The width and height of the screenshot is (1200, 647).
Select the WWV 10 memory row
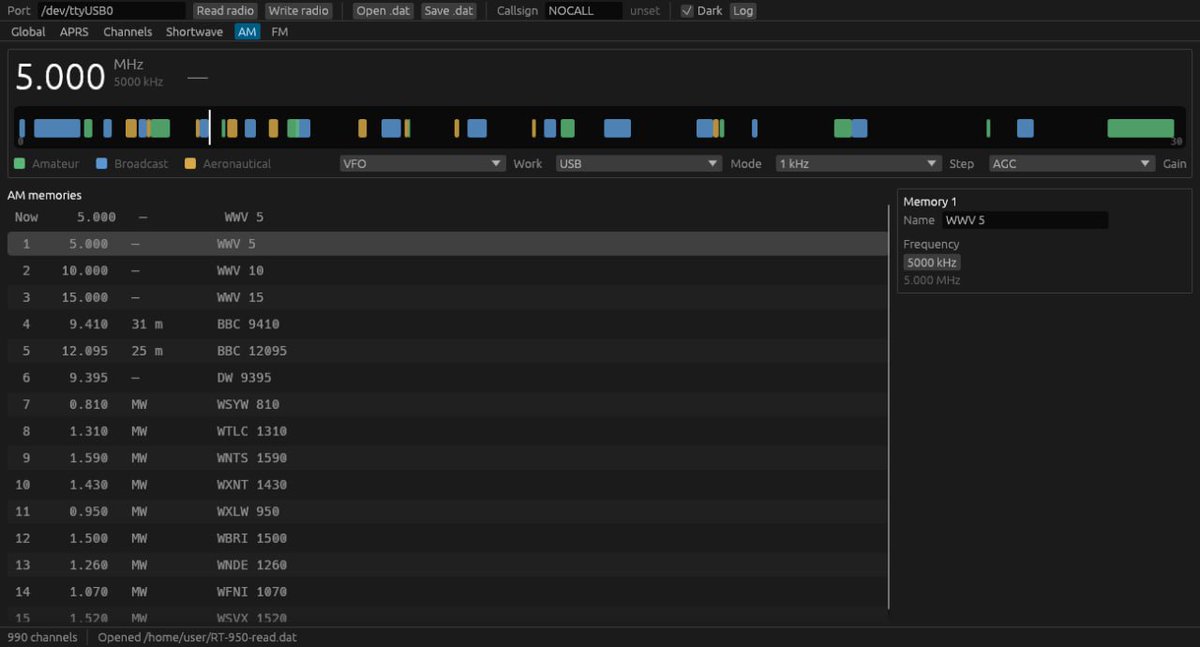[447, 271]
